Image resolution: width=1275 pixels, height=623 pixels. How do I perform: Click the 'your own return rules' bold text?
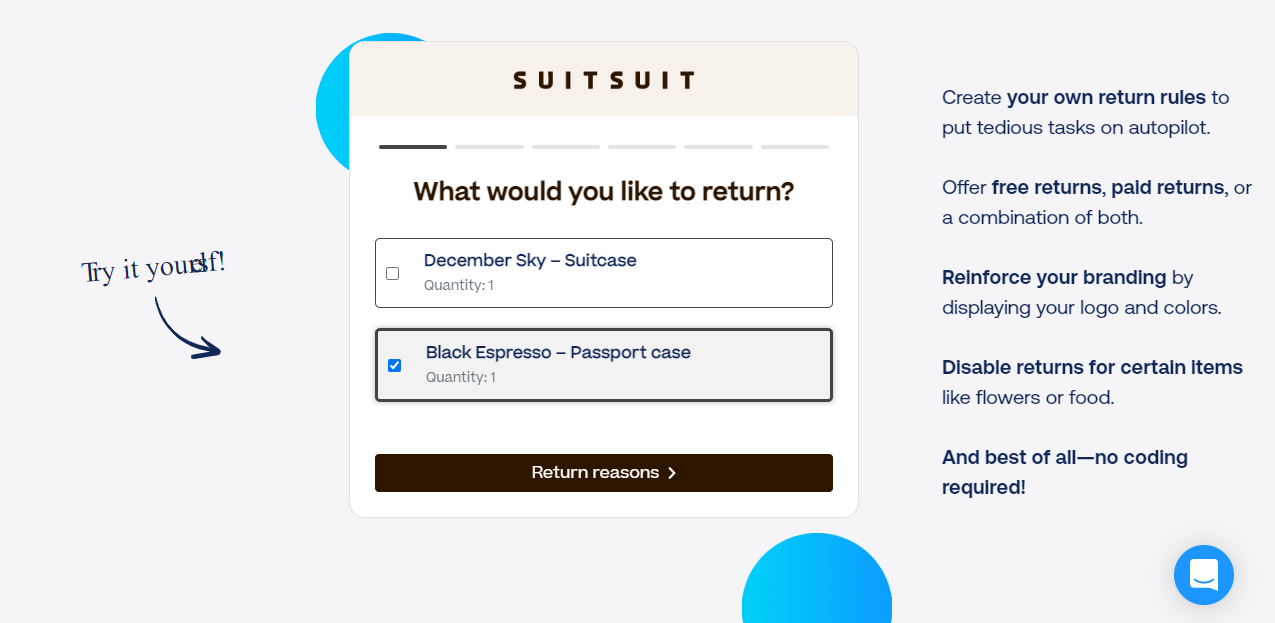1106,98
